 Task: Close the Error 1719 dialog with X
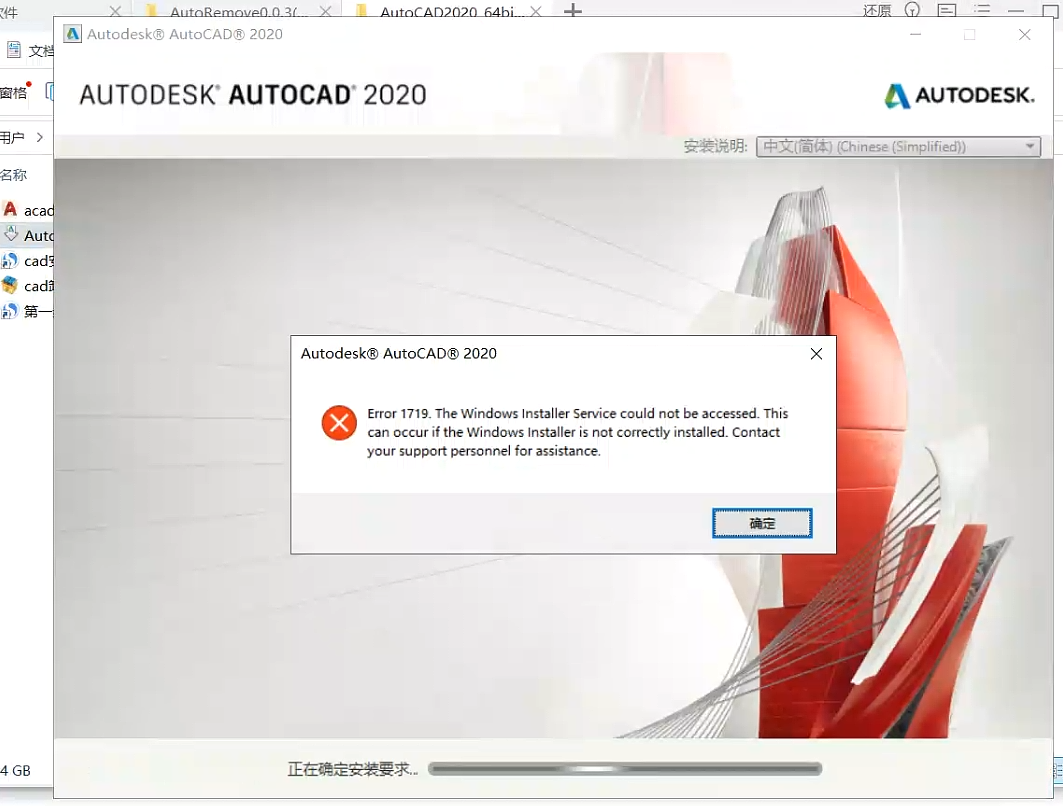(816, 354)
